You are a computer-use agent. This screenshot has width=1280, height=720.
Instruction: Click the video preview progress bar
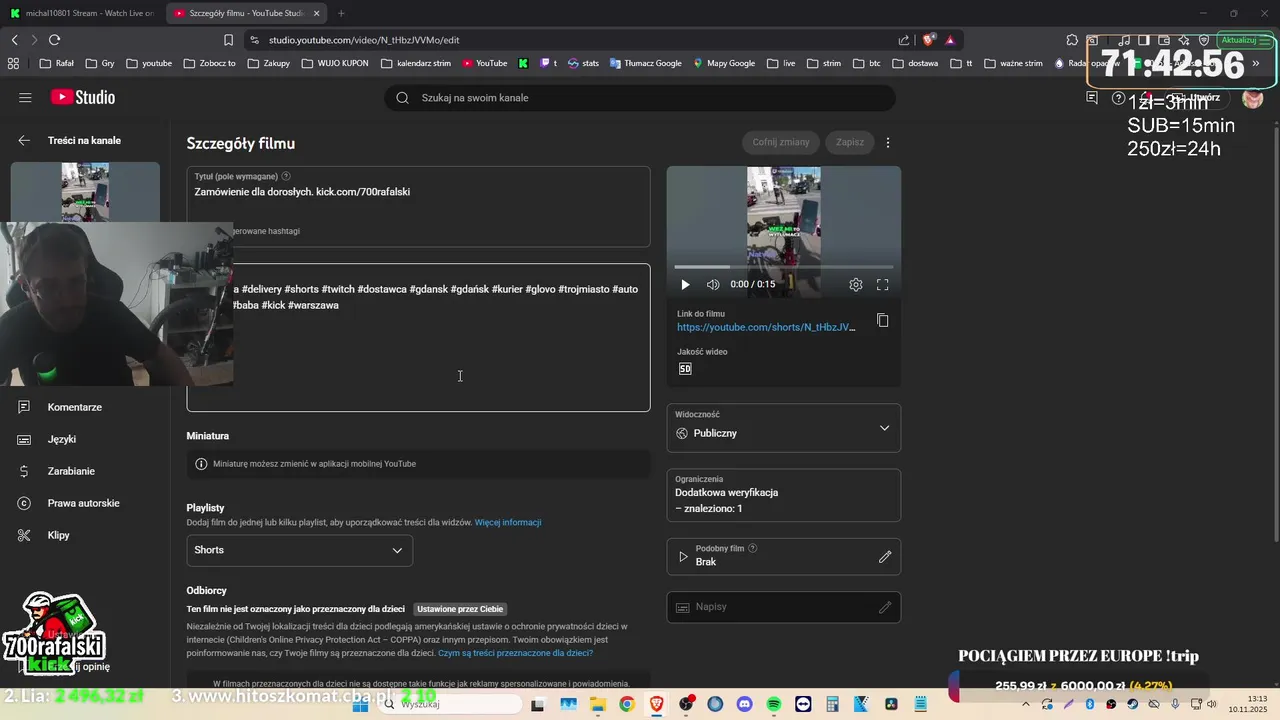tap(784, 267)
